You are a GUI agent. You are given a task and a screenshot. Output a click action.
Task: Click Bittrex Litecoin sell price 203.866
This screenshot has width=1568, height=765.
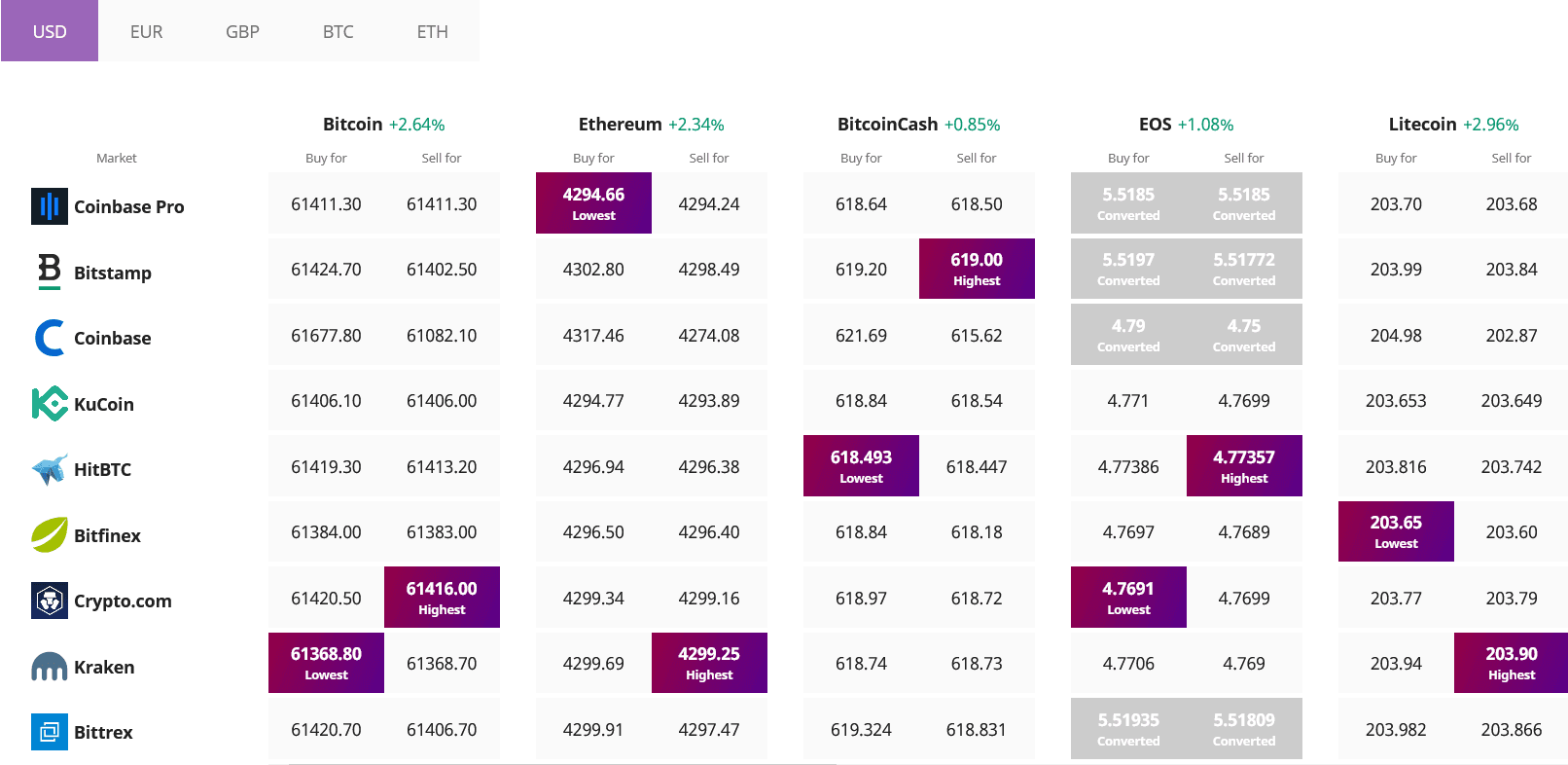point(1512,729)
